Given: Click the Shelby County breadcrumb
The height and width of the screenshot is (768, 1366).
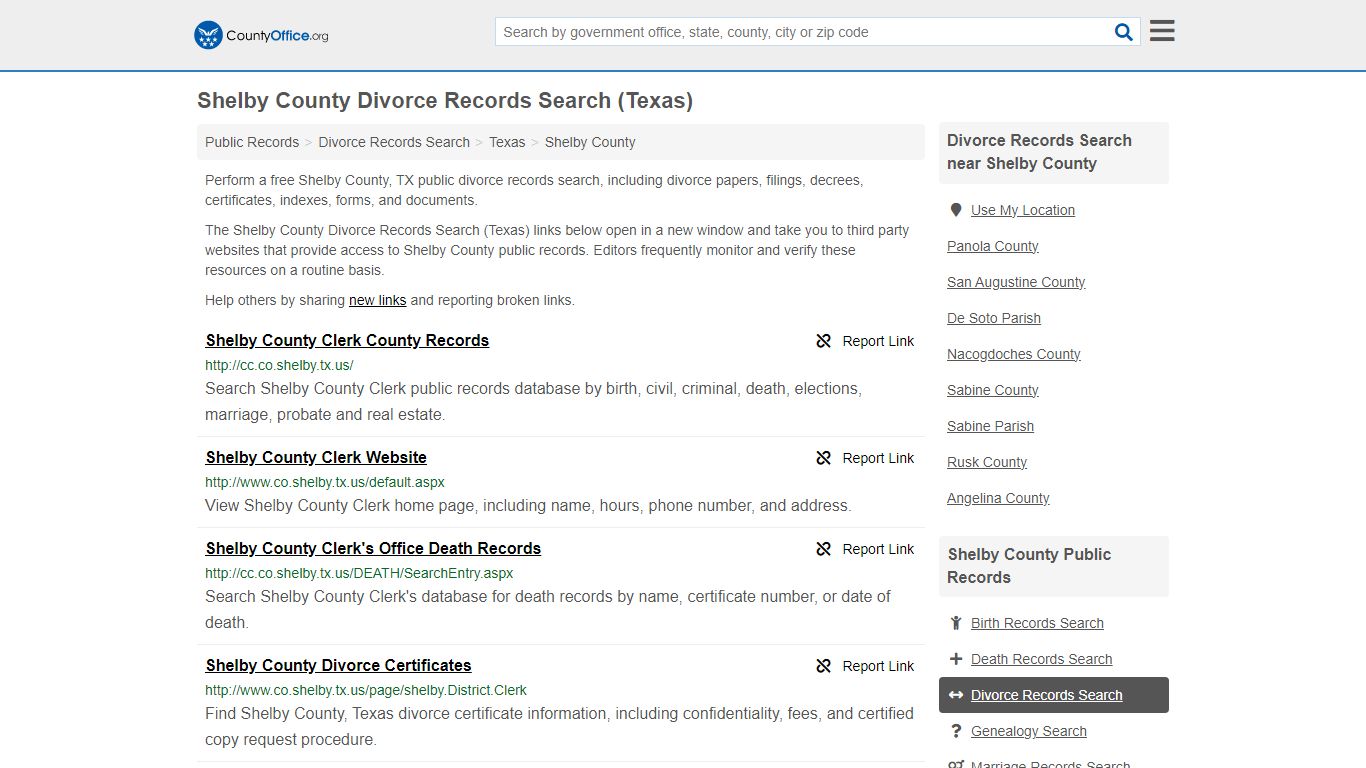Looking at the screenshot, I should (590, 142).
